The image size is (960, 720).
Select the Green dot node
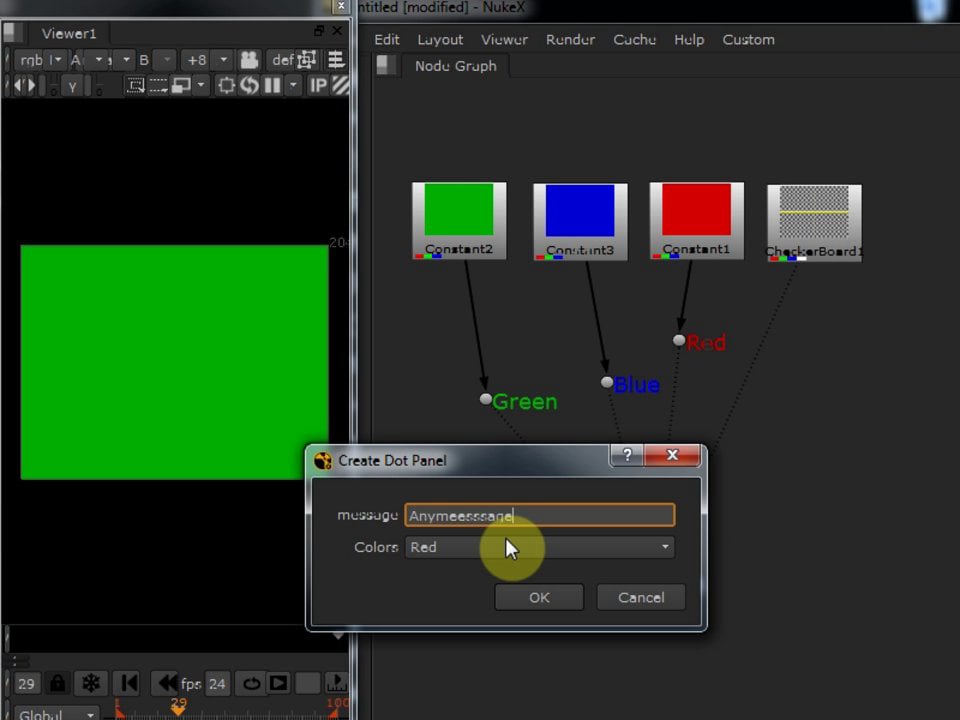pyautogui.click(x=486, y=399)
